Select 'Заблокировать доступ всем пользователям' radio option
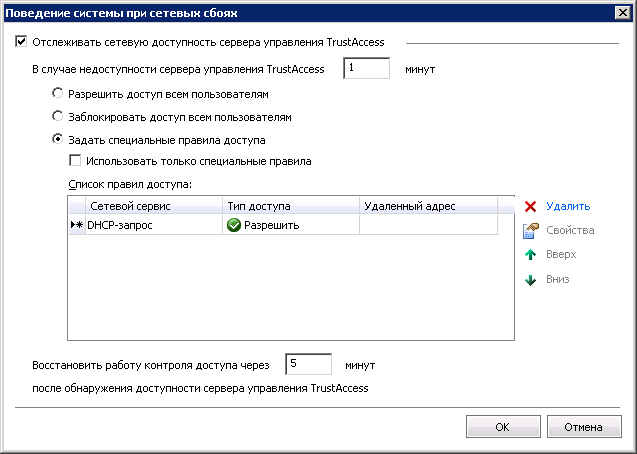This screenshot has width=637, height=454. pos(59,116)
